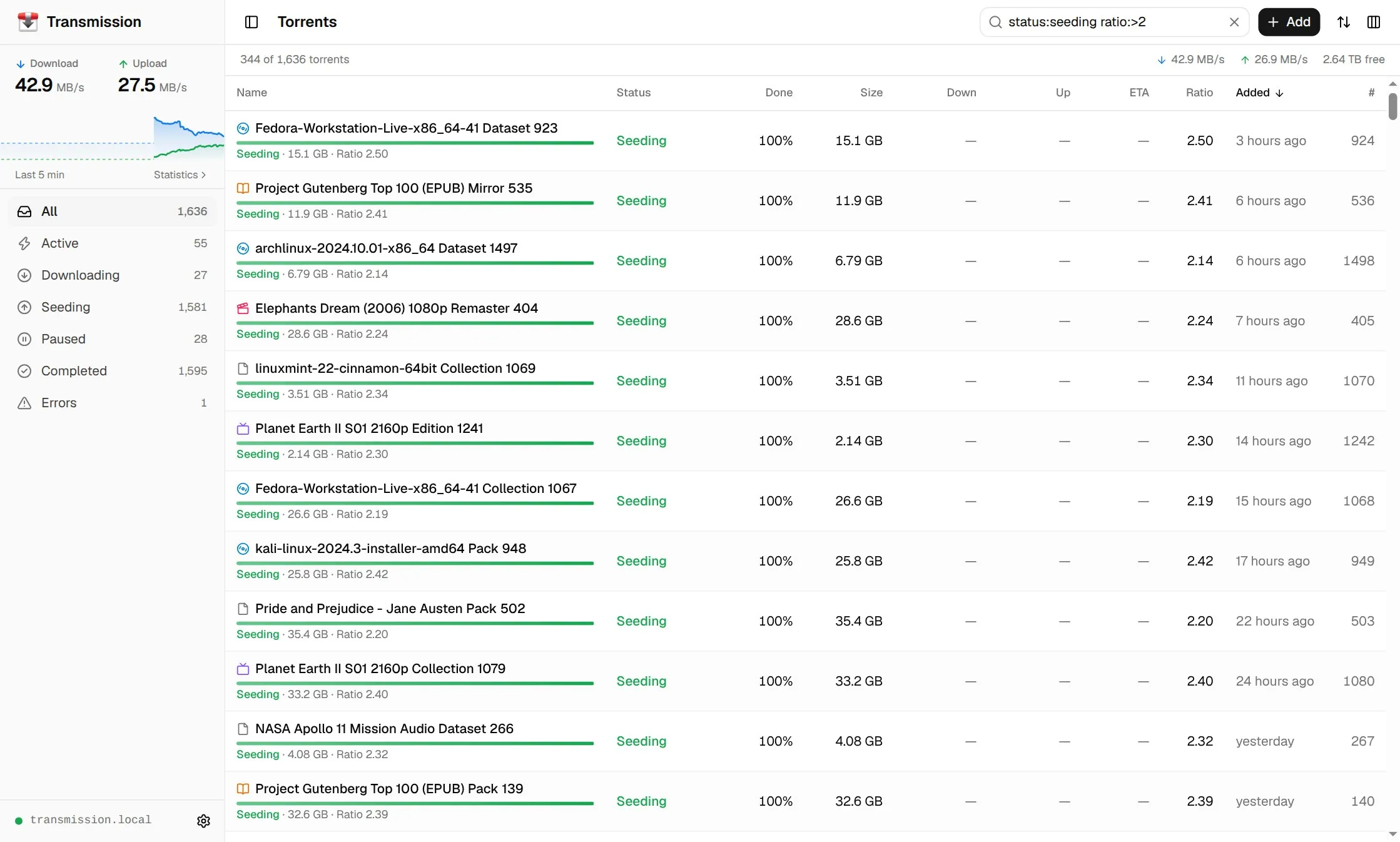1400x842 pixels.
Task: Filter by Seeding in sidebar
Action: (x=112, y=307)
